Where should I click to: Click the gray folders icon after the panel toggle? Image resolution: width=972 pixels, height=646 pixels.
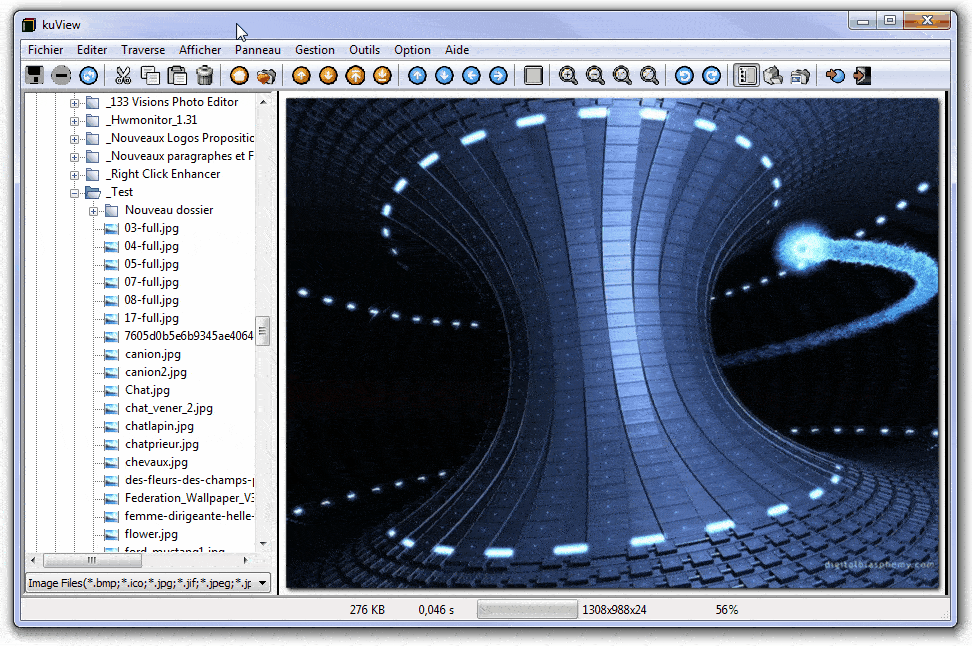773,76
